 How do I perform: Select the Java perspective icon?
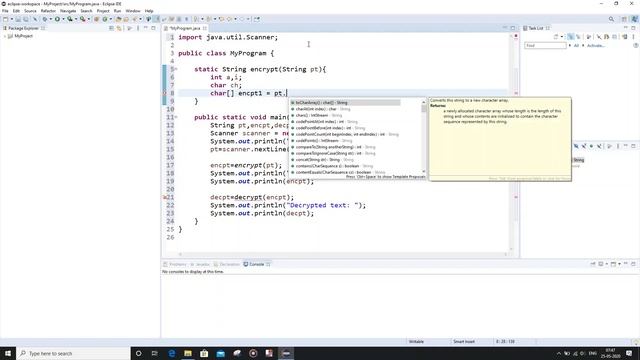[634, 19]
